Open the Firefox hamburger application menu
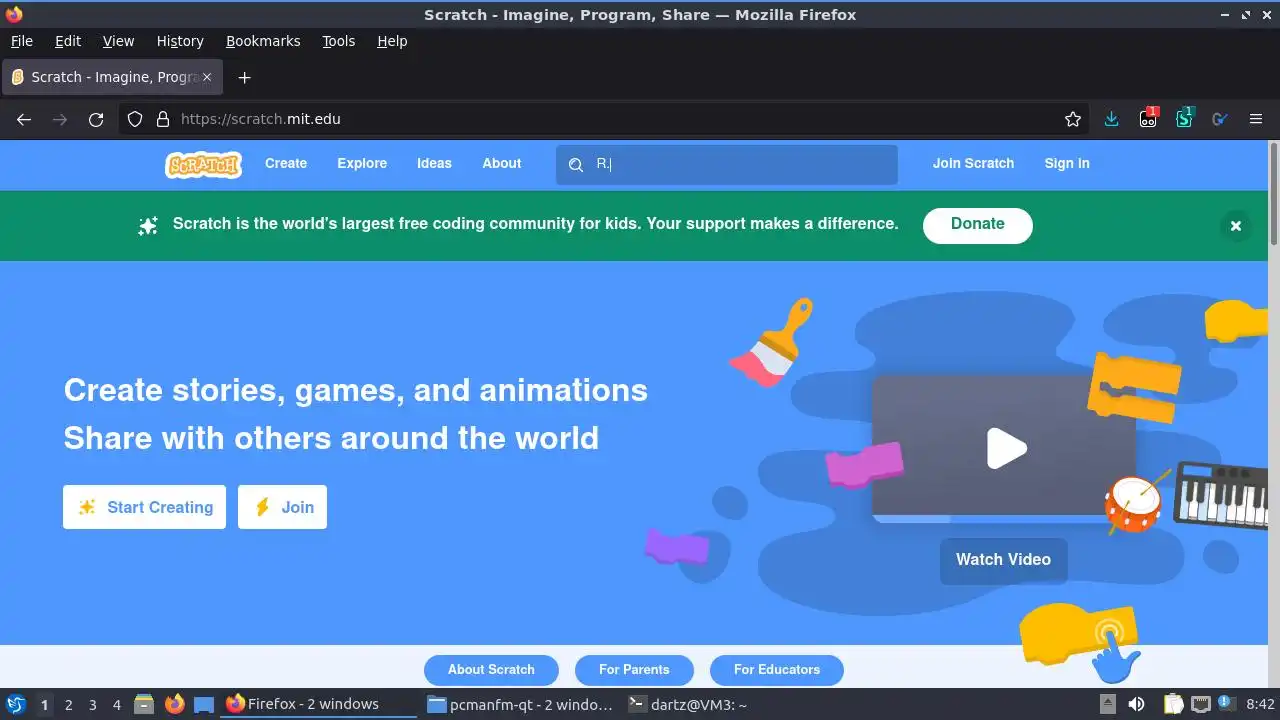The height and width of the screenshot is (720, 1280). click(1256, 119)
